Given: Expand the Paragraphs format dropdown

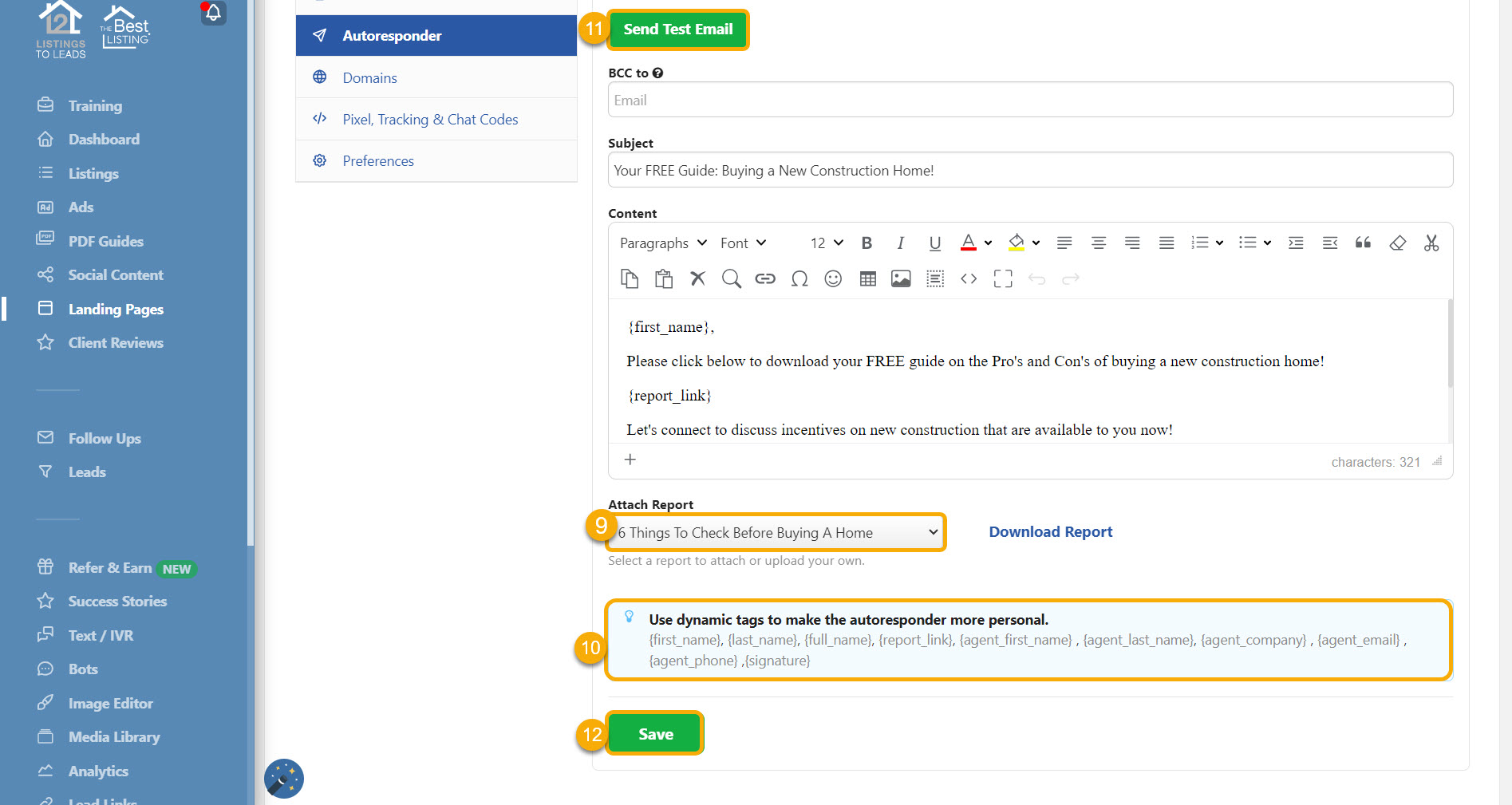Looking at the screenshot, I should [x=663, y=243].
